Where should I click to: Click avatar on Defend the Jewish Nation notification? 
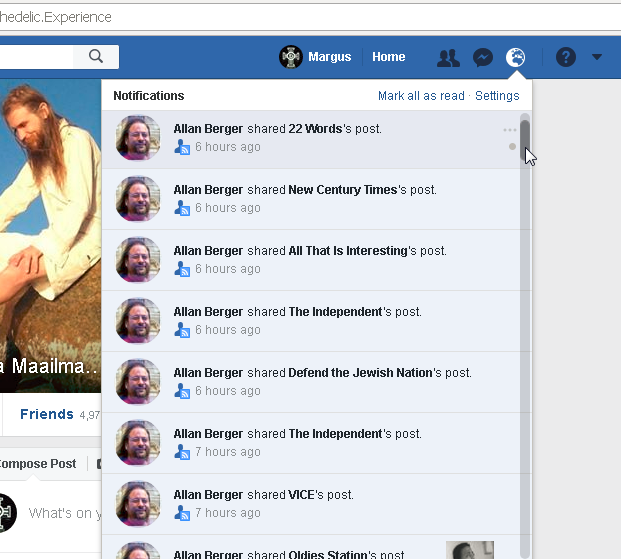pos(138,382)
